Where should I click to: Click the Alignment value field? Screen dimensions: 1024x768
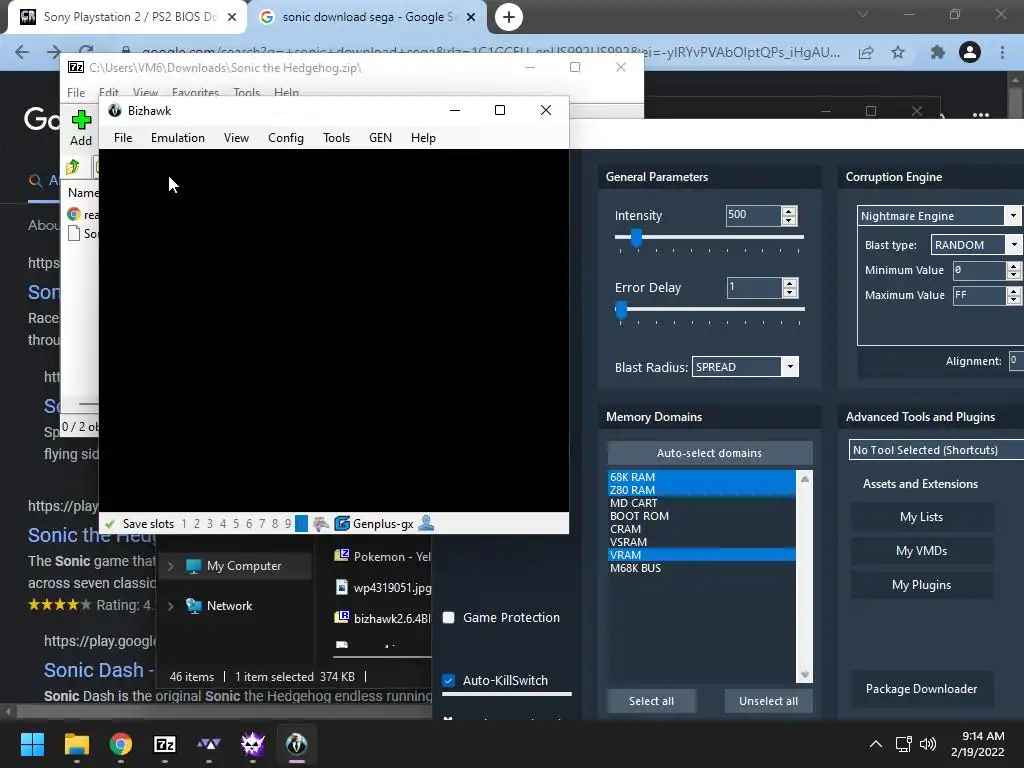[x=1016, y=360]
